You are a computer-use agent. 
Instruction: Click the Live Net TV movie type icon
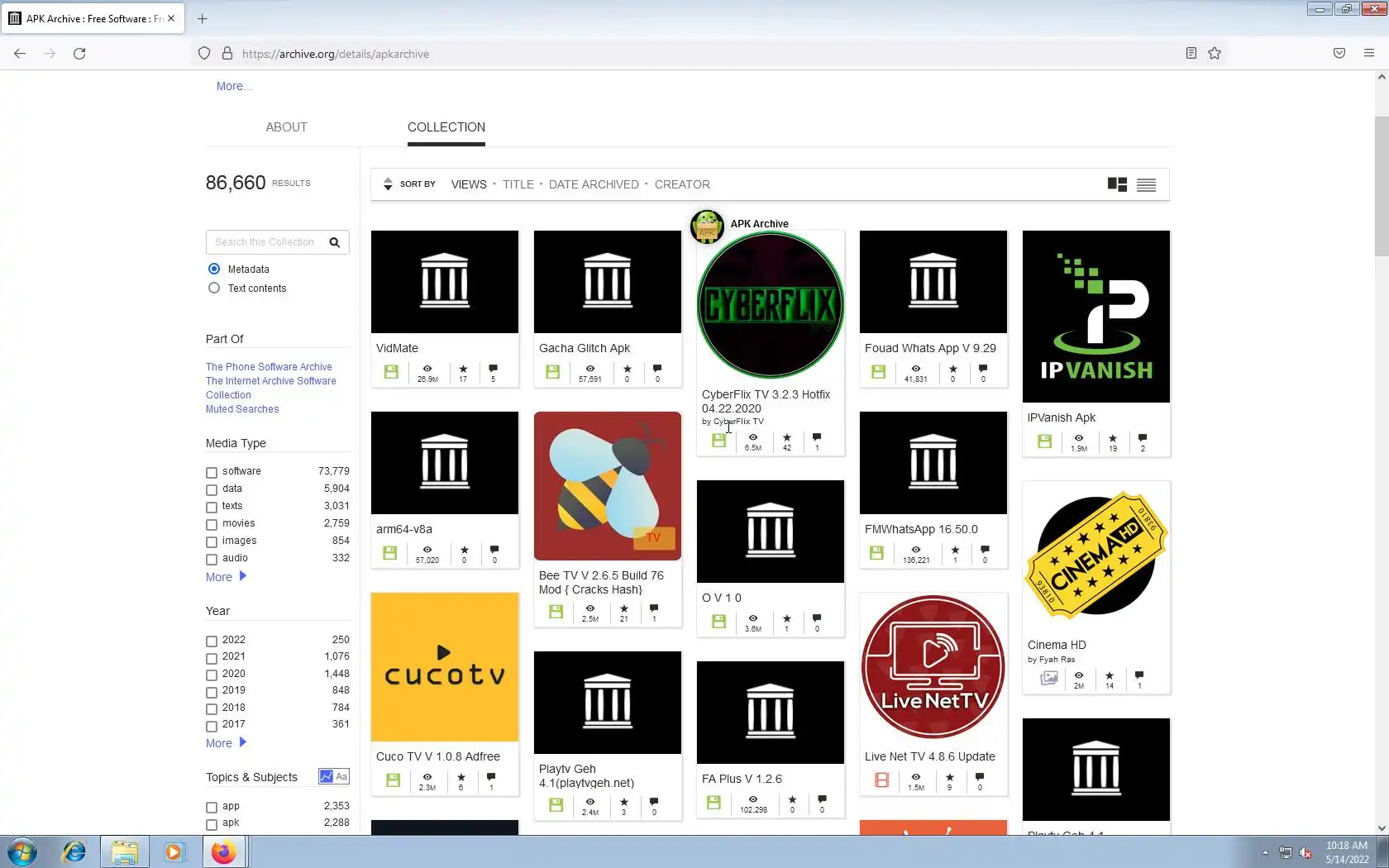coord(882,780)
